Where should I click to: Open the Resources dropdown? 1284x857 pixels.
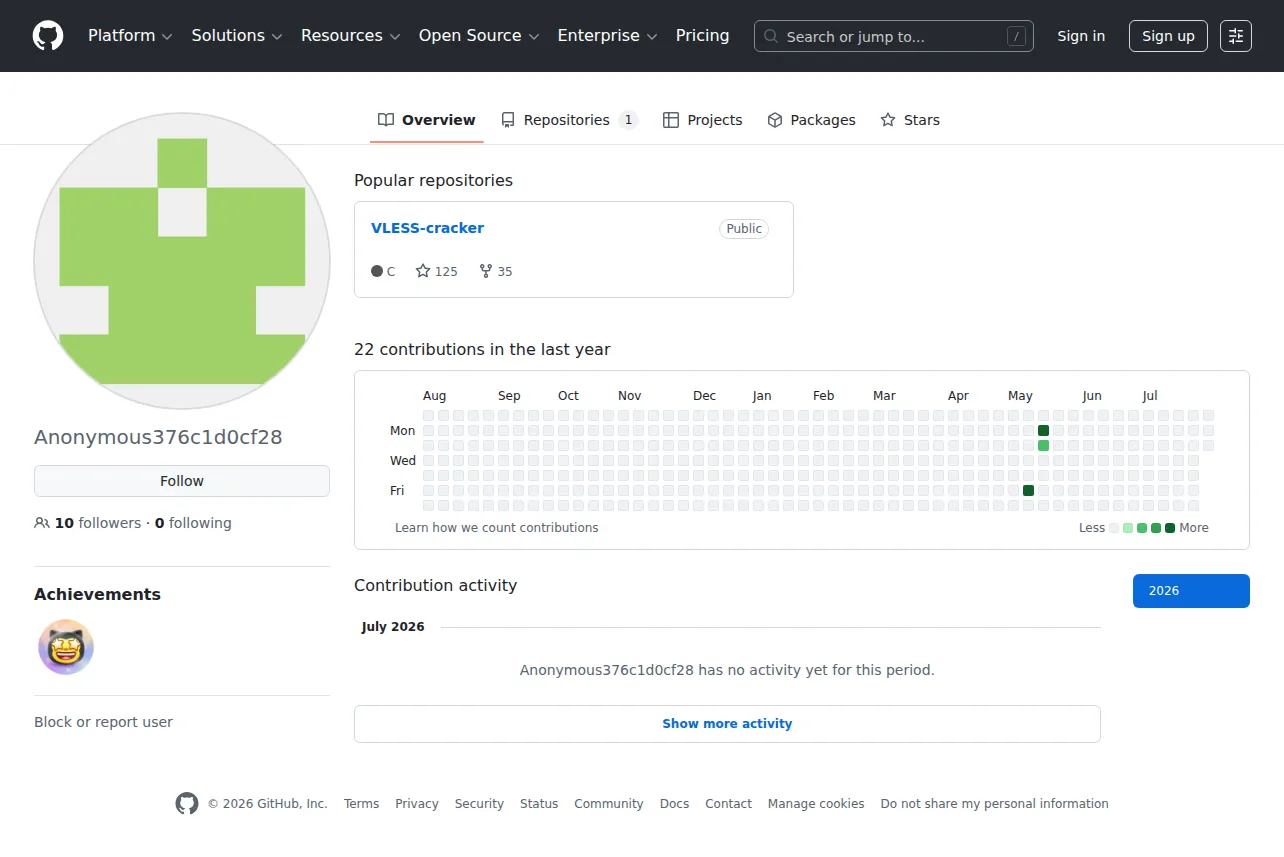pos(351,36)
